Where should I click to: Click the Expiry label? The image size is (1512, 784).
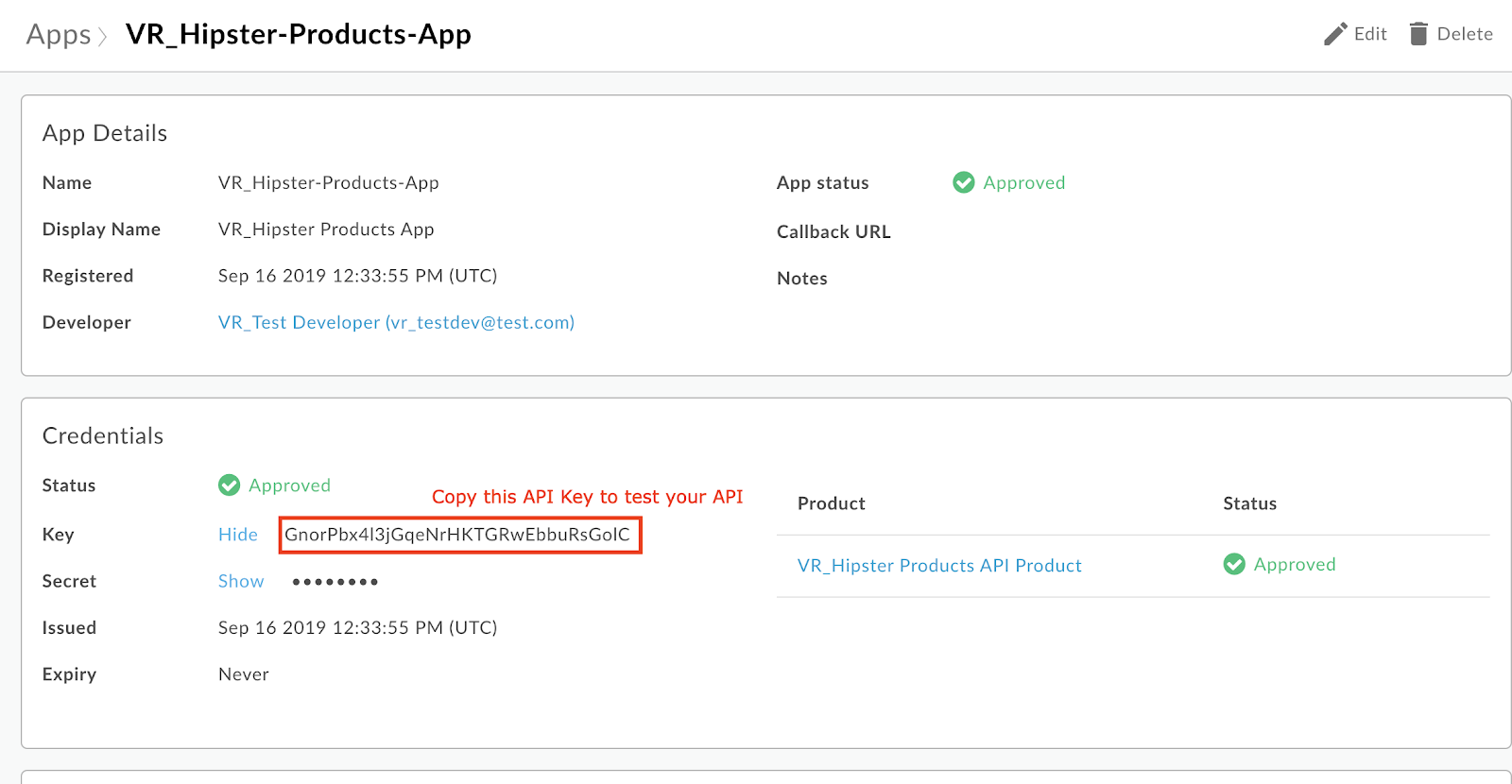[69, 674]
